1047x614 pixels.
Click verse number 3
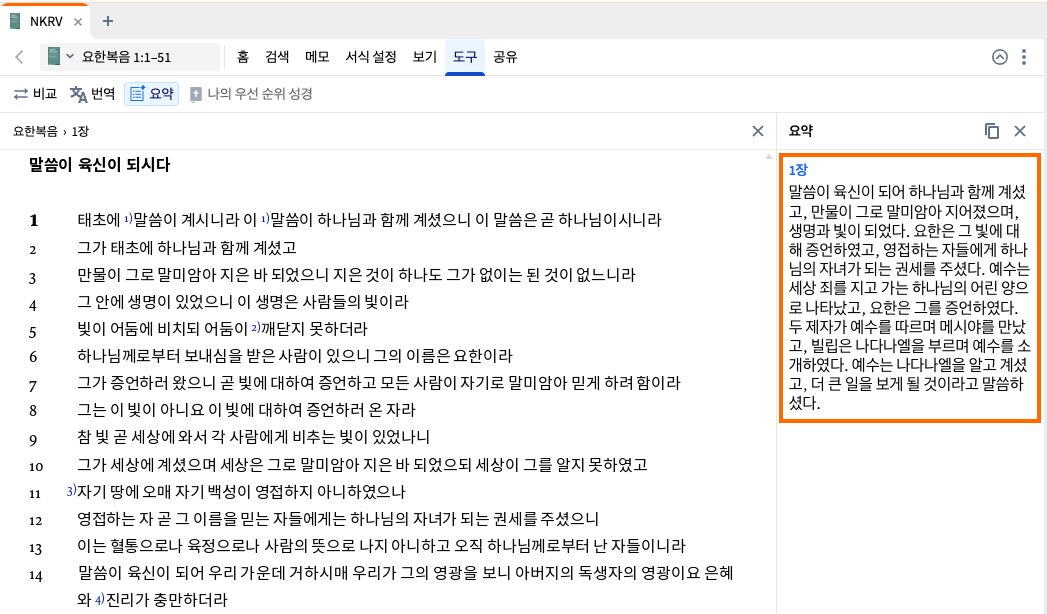[x=33, y=278]
